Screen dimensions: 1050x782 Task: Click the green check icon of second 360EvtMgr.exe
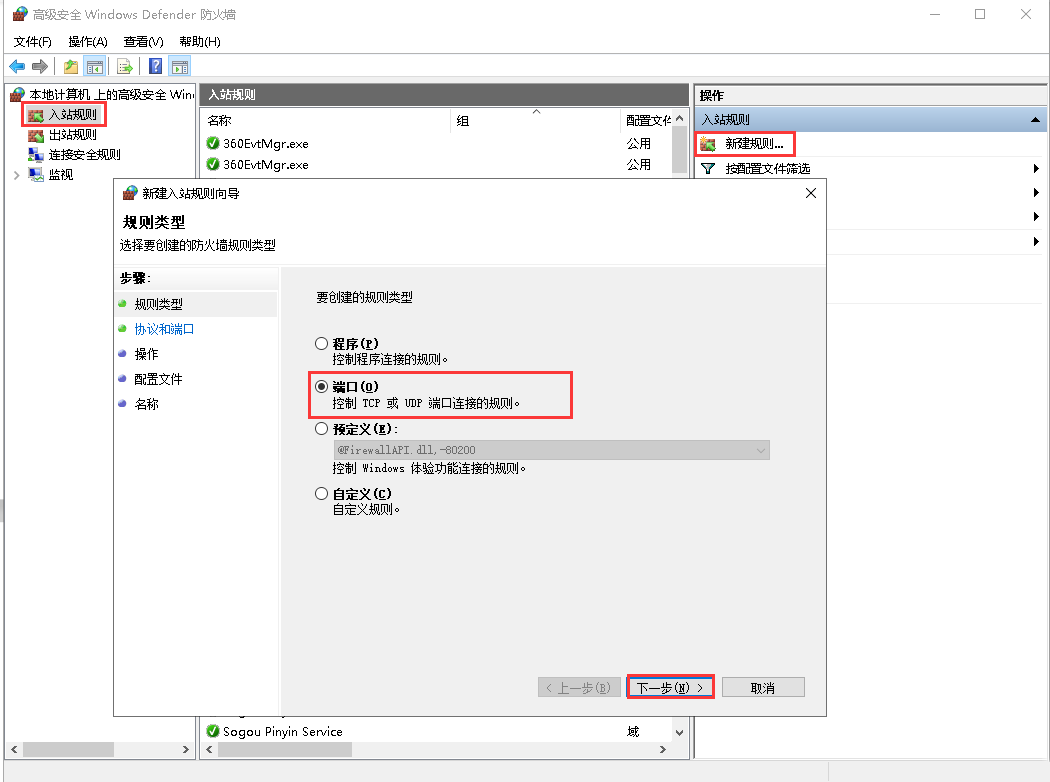213,164
